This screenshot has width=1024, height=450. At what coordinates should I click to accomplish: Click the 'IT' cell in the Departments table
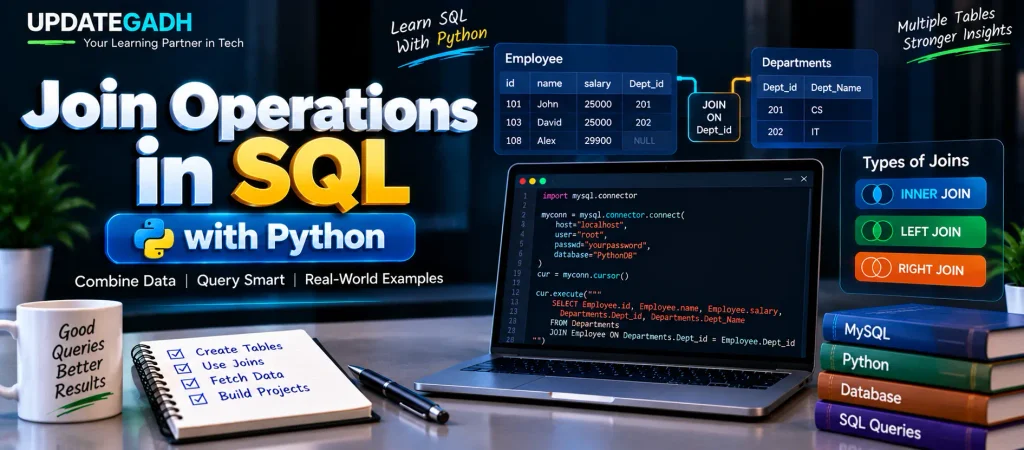coord(815,131)
